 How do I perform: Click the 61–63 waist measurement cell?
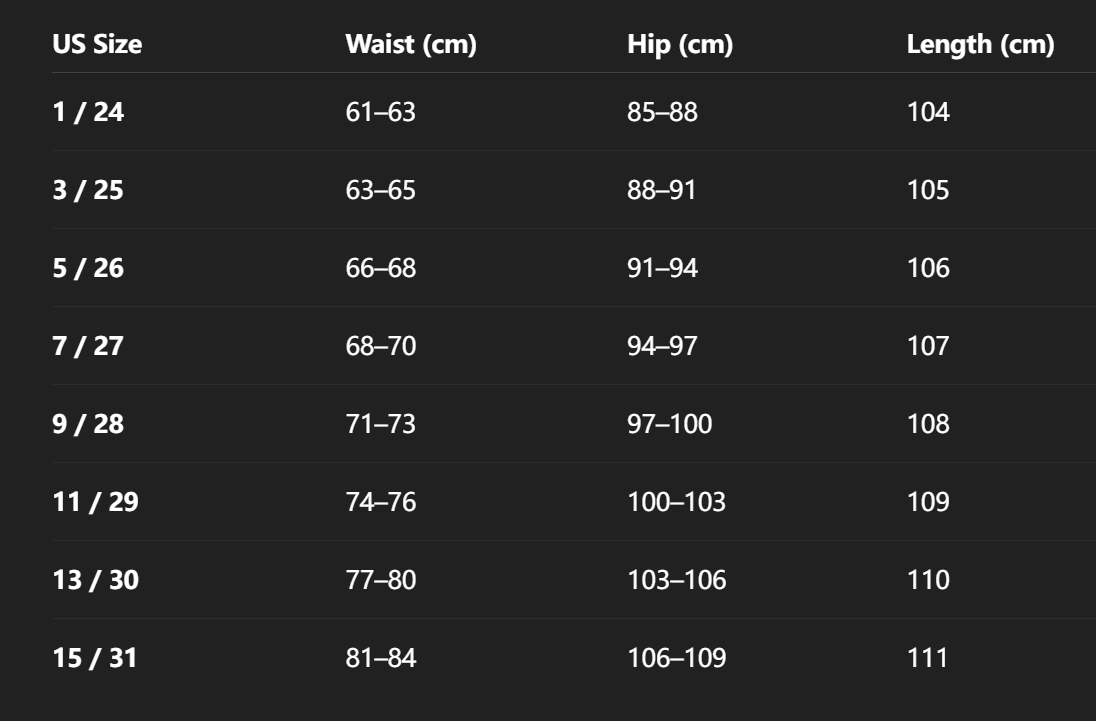(380, 112)
